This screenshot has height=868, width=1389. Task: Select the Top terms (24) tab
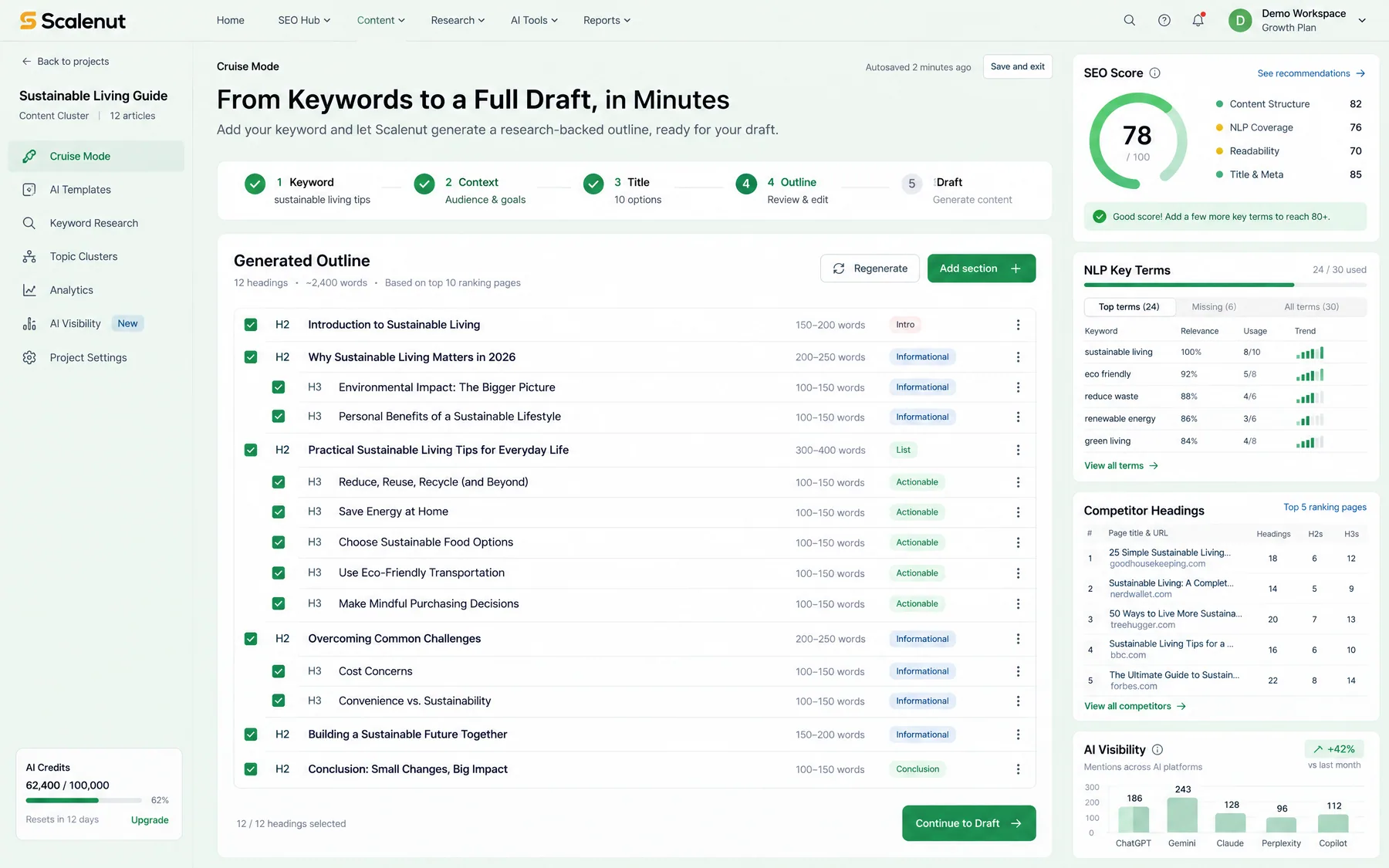pos(1129,307)
